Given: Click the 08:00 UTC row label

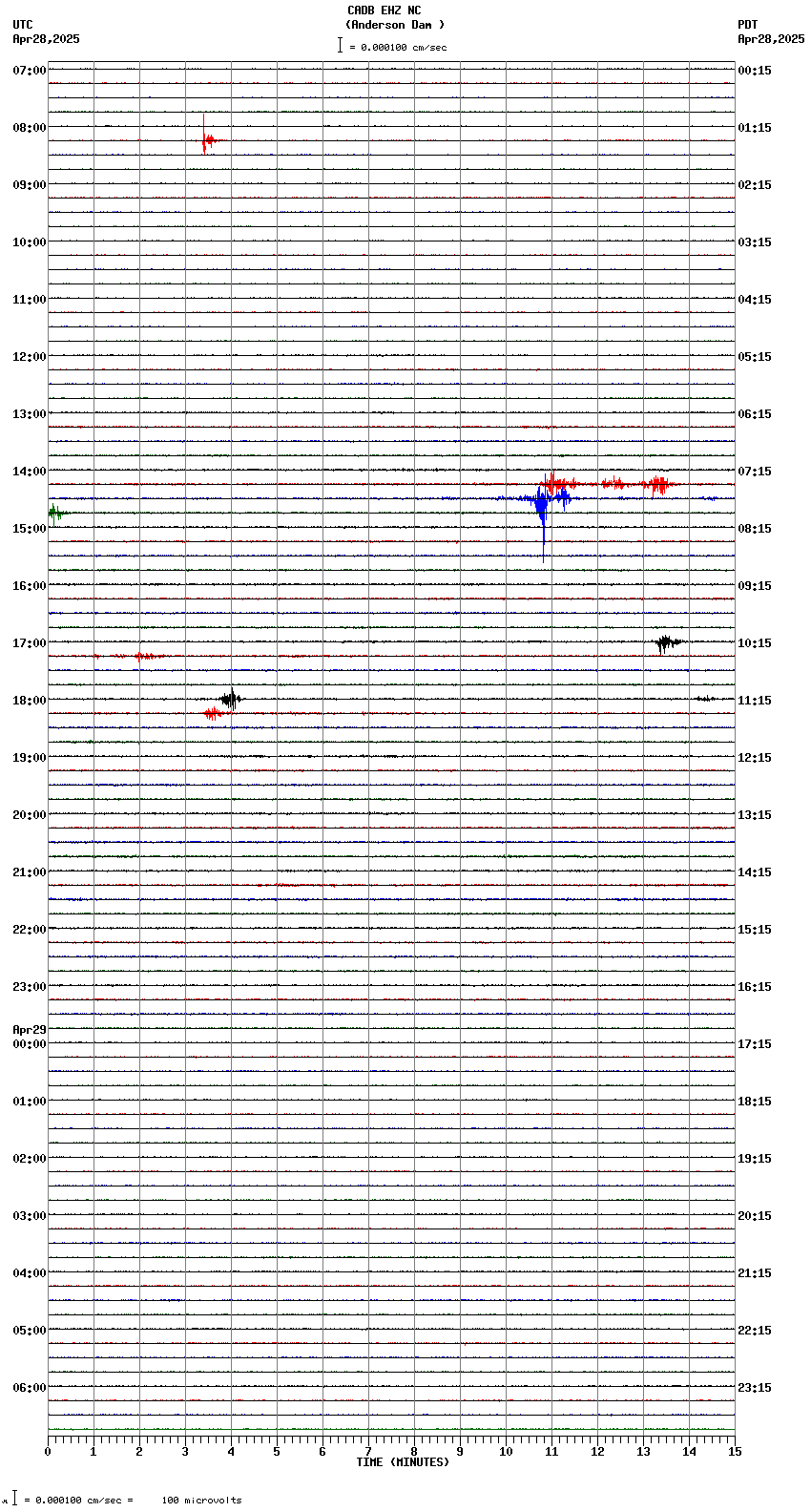Looking at the screenshot, I should click(x=30, y=128).
